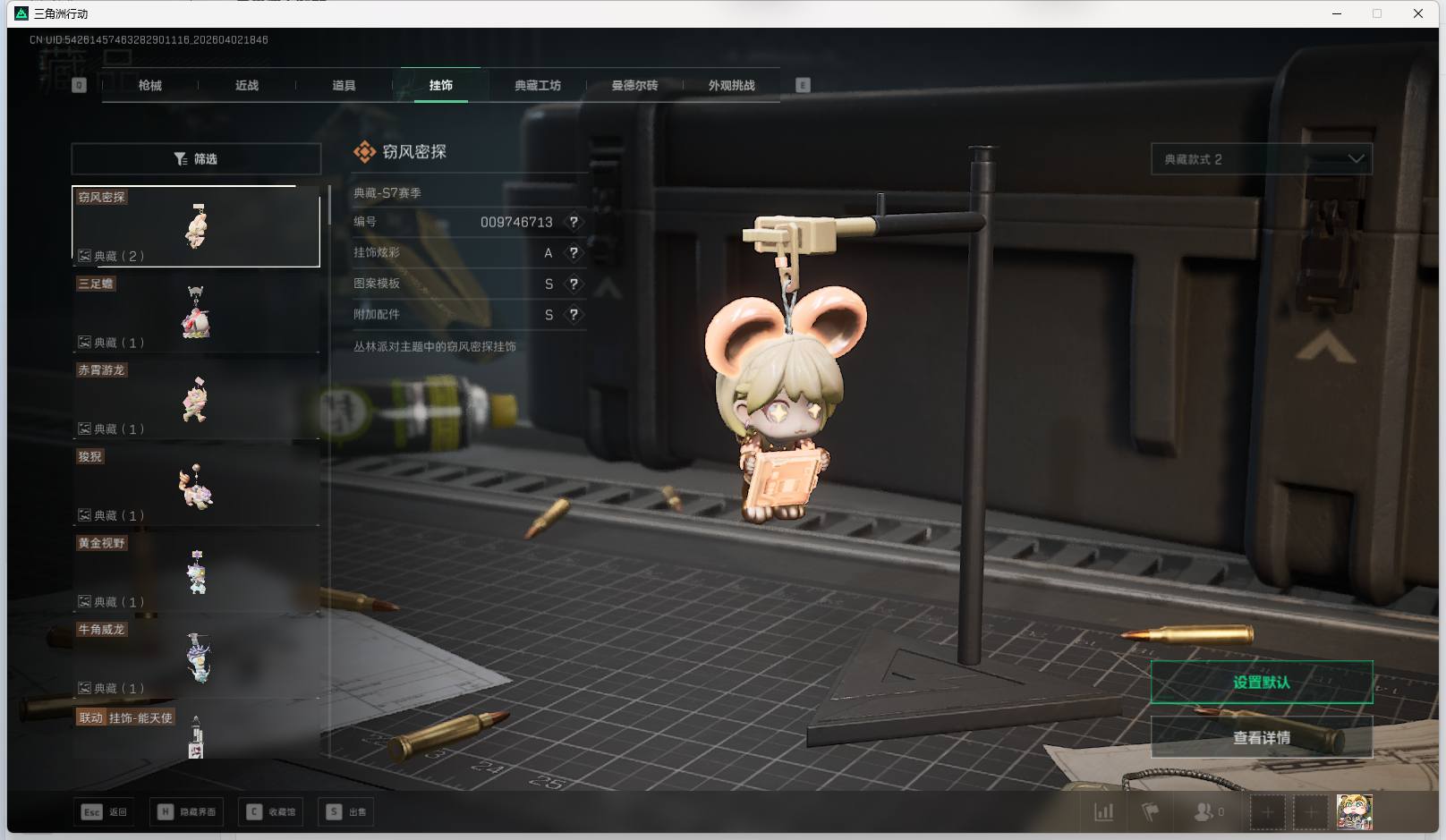Click the charm list scrollbar
The image size is (1446, 840).
click(x=329, y=206)
